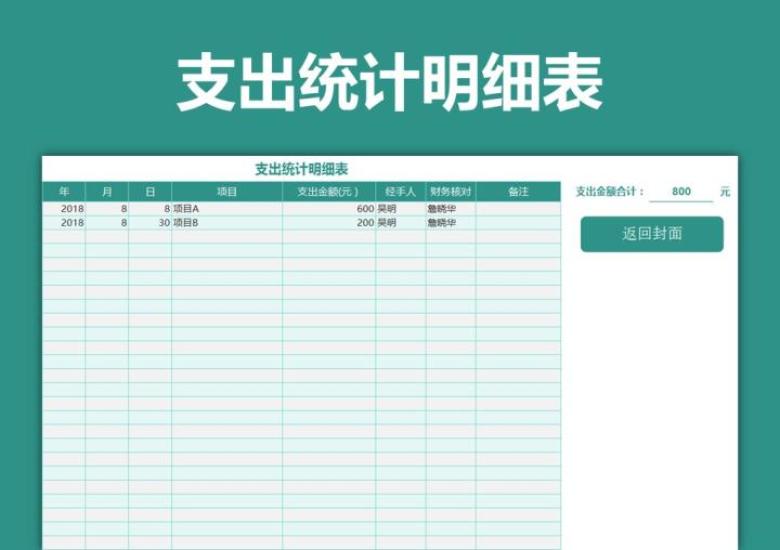Click the 项目A cell
The height and width of the screenshot is (550, 780).
pos(227,208)
